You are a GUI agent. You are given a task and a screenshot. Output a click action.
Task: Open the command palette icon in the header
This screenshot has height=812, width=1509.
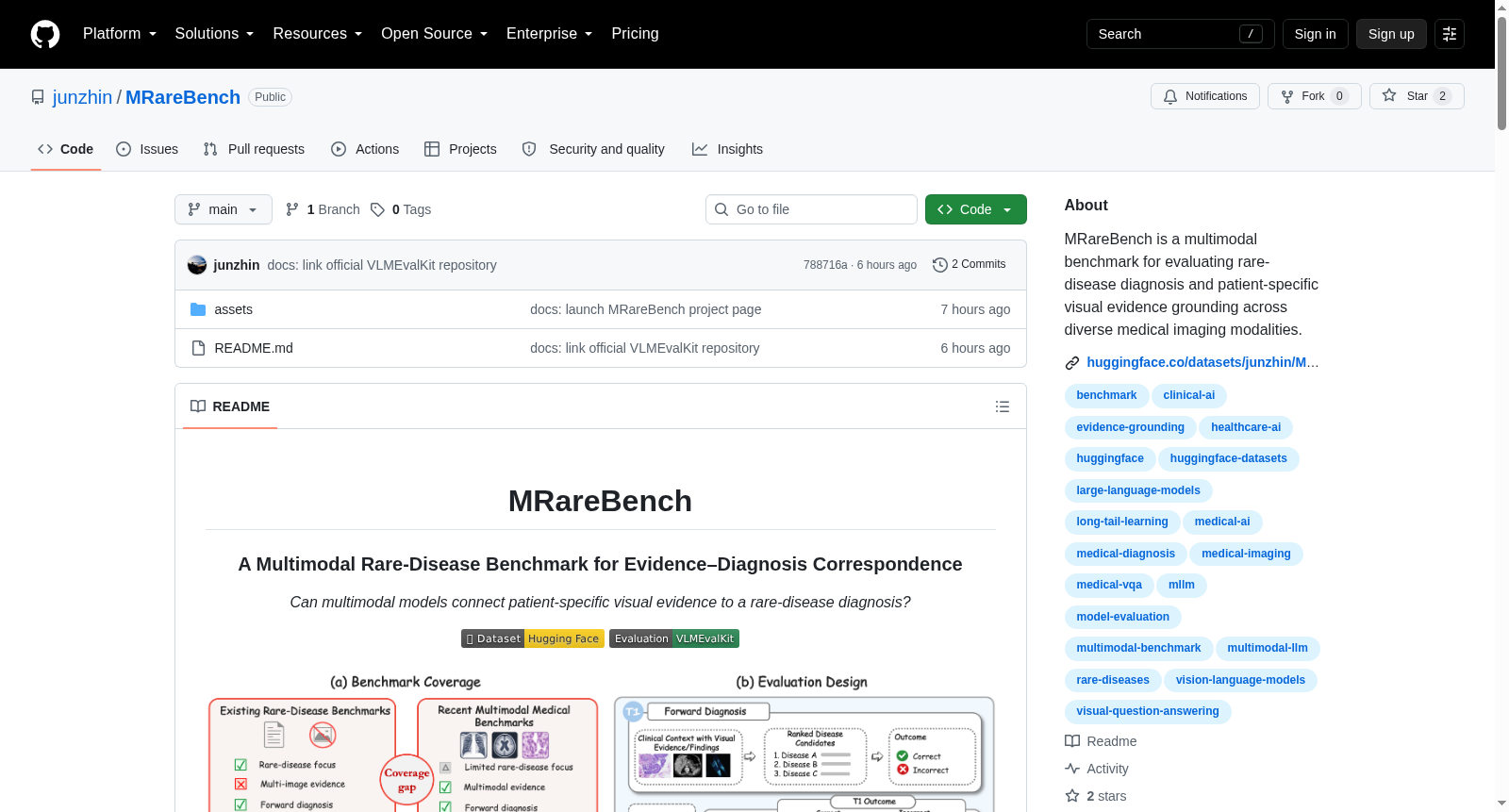click(1450, 34)
